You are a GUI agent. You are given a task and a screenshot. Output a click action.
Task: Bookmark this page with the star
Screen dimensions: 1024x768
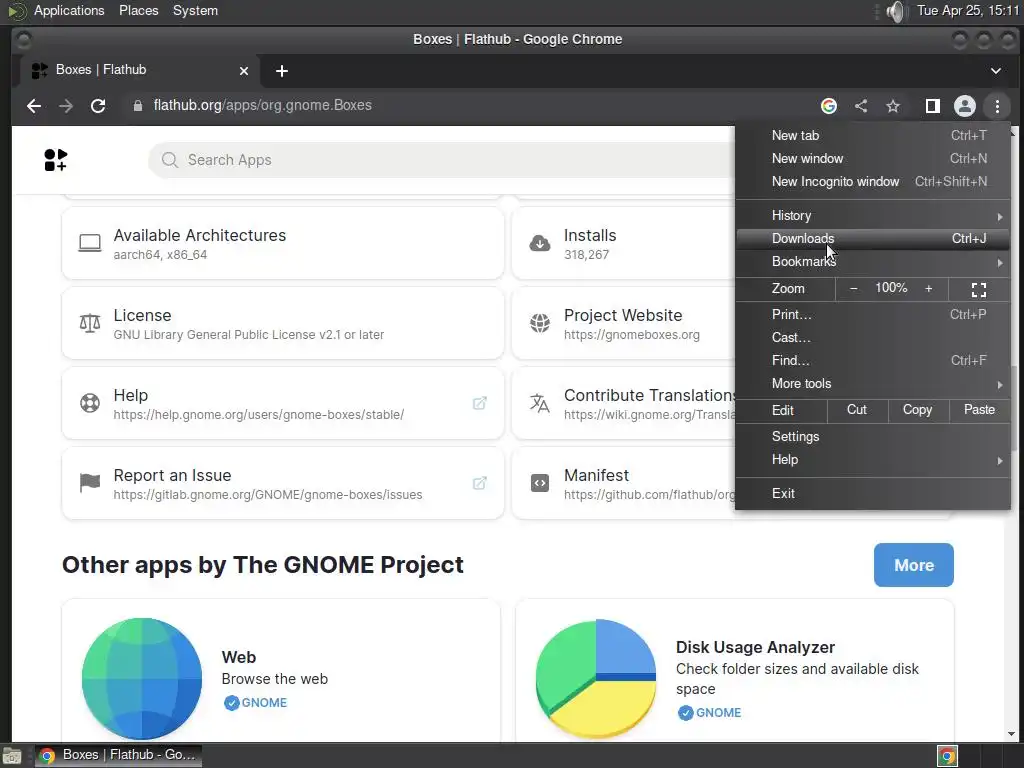pos(893,106)
